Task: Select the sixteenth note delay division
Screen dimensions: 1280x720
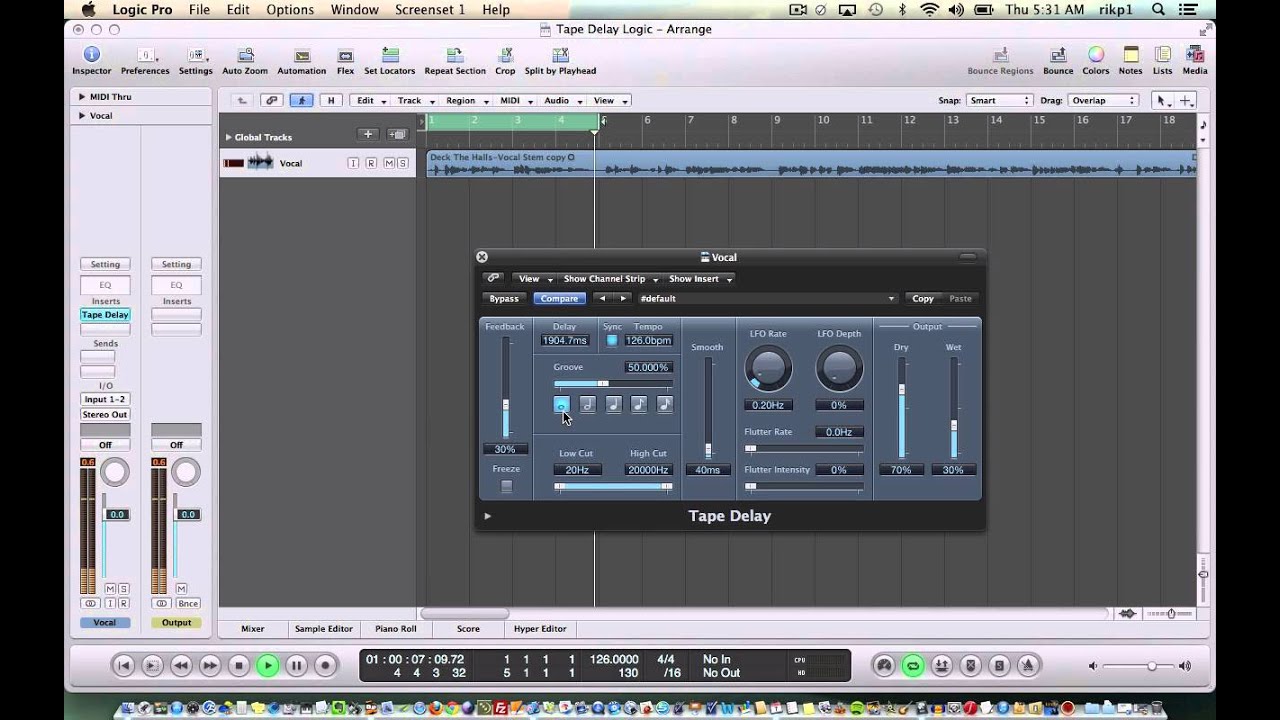Action: click(664, 404)
